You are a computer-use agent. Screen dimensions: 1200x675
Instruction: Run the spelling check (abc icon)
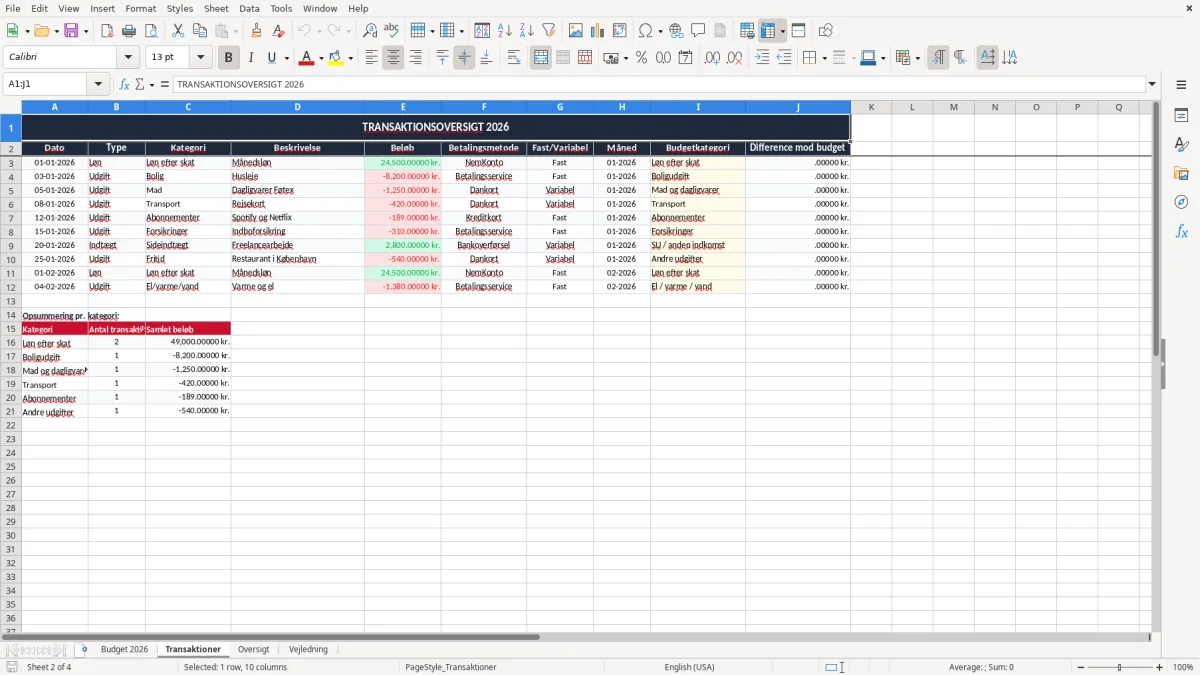(392, 31)
